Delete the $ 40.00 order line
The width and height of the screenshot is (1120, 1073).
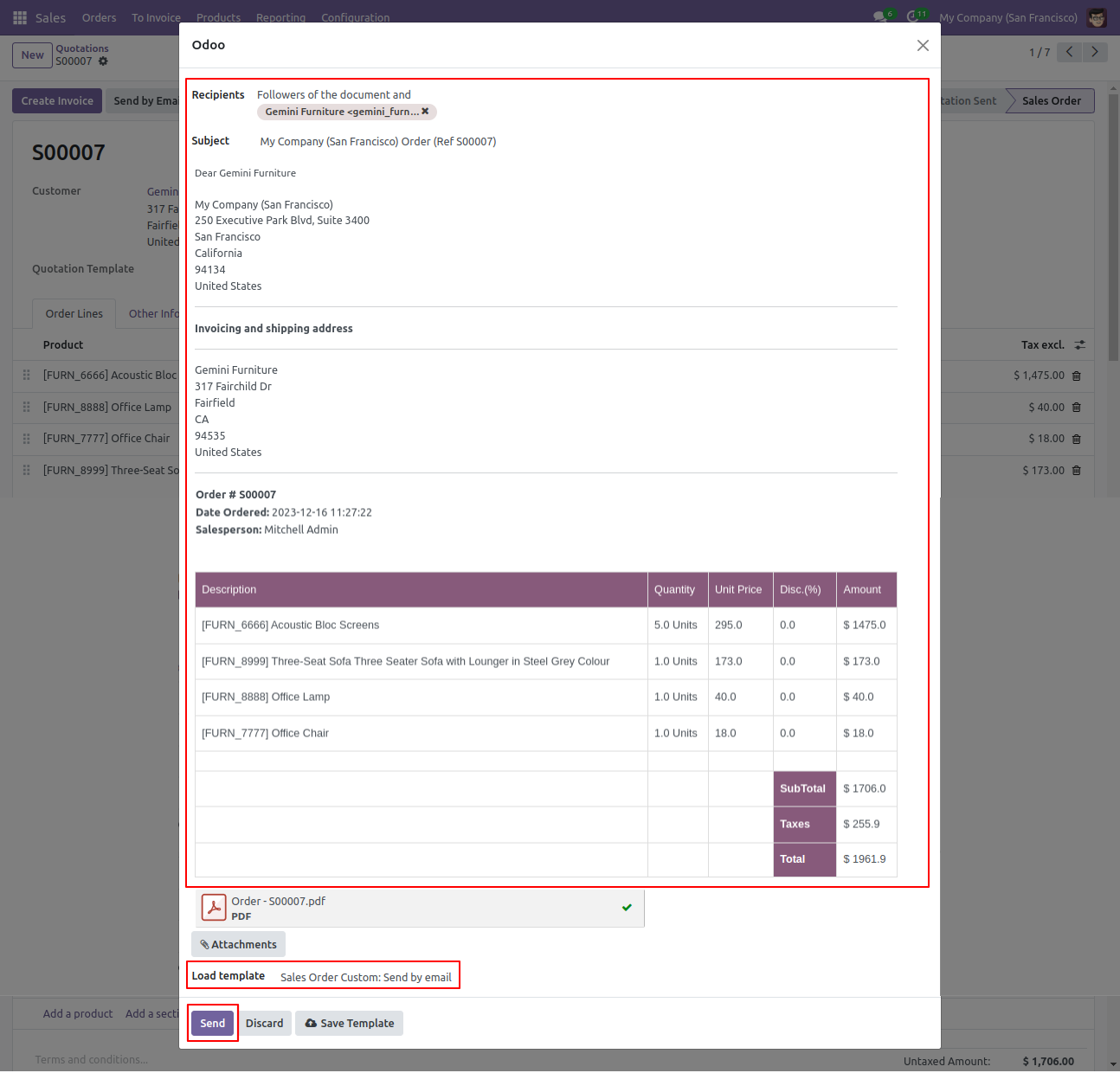(1077, 407)
